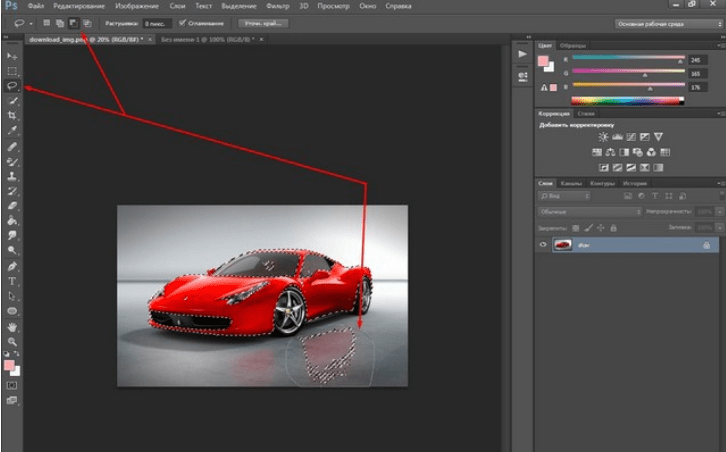Screen dimensions: 726x452
Task: Toggle the Сглаживание anti-alias checkbox
Action: pos(182,23)
